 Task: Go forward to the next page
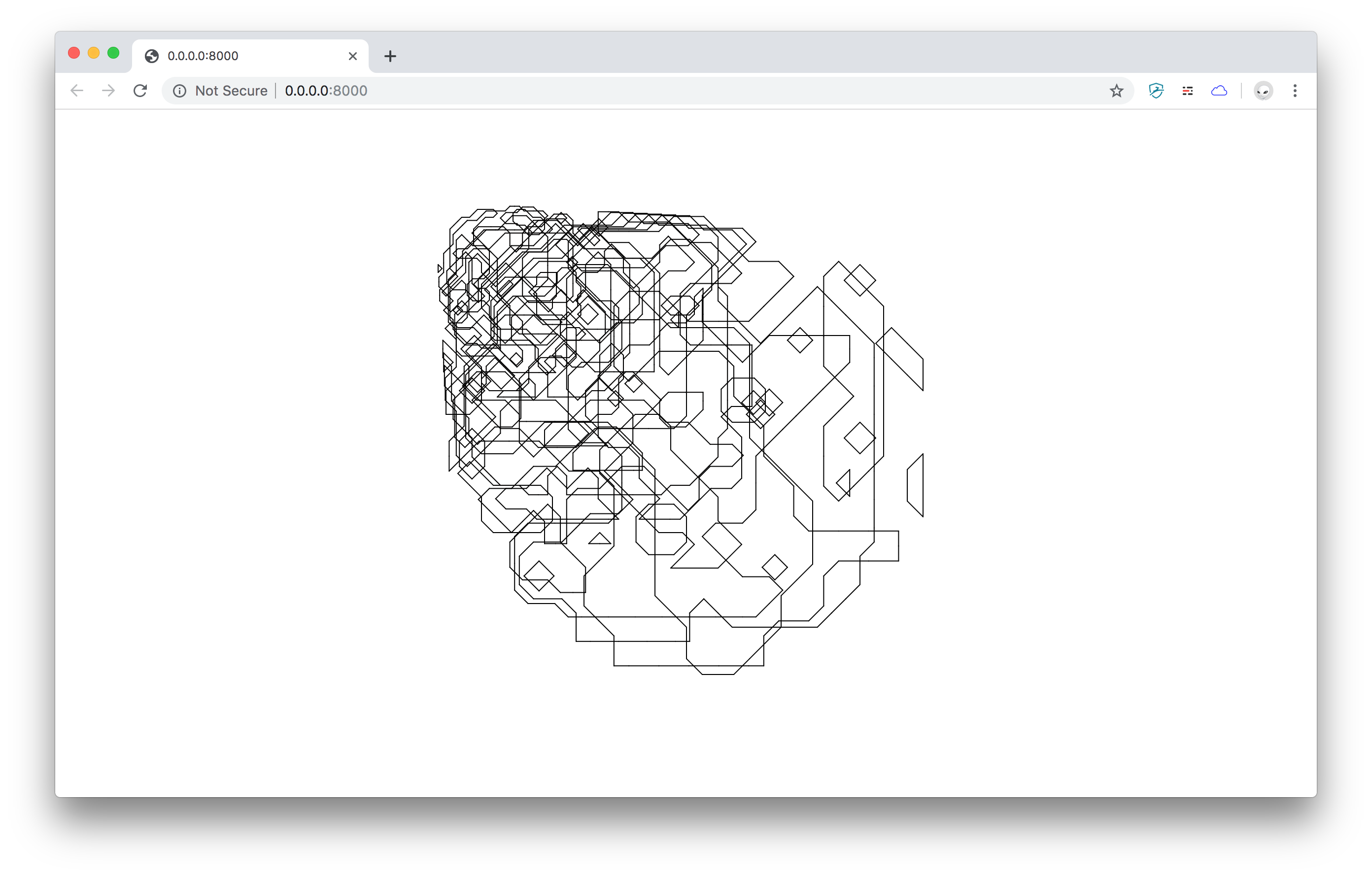[x=108, y=91]
